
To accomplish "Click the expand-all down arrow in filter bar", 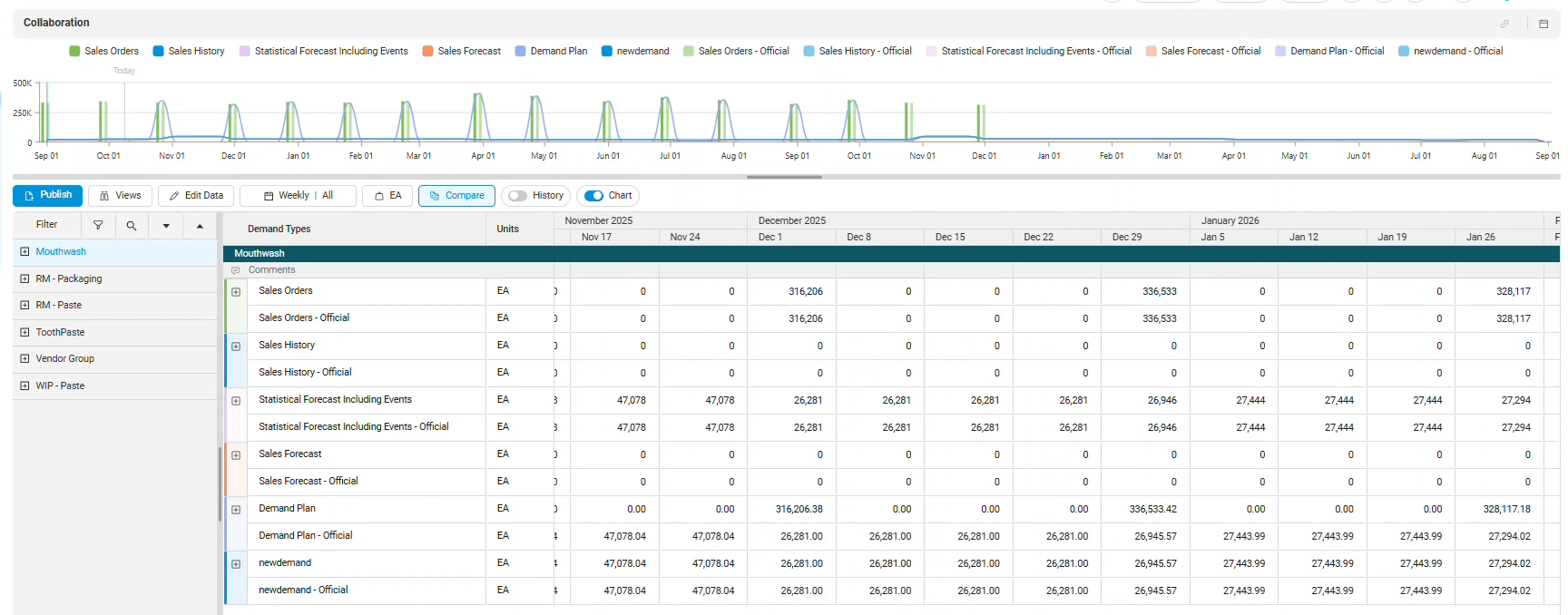I will [x=166, y=225].
